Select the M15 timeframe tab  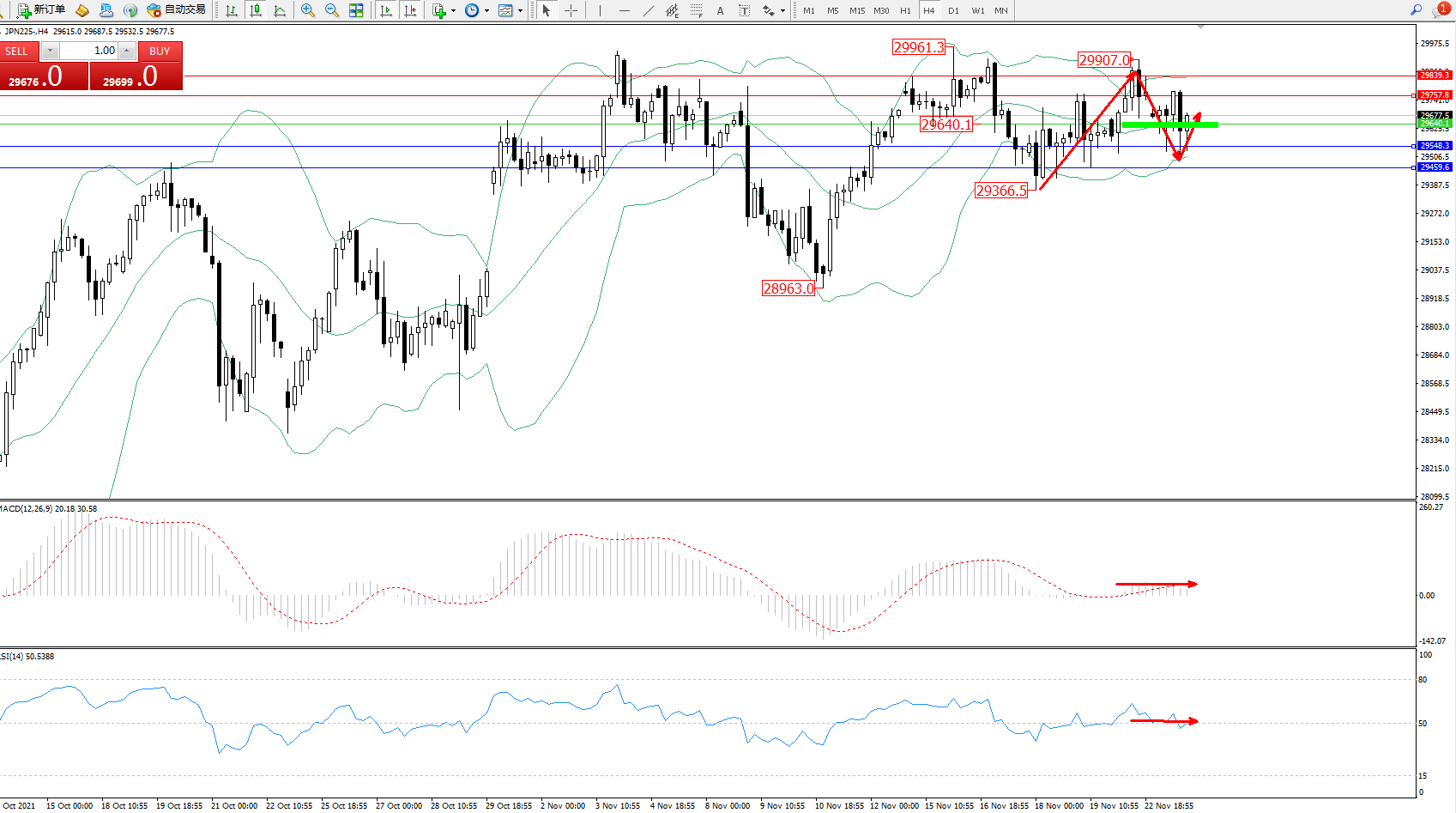pyautogui.click(x=856, y=10)
